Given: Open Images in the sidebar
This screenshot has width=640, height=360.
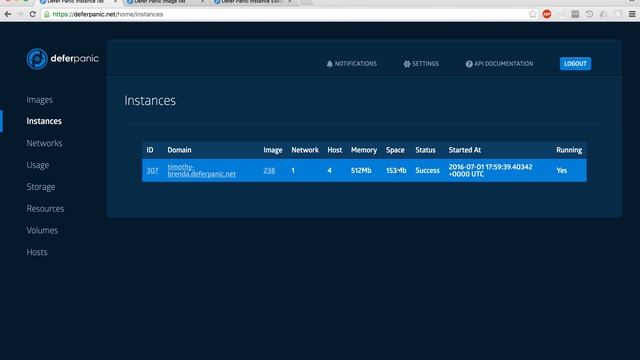Looking at the screenshot, I should tap(40, 100).
